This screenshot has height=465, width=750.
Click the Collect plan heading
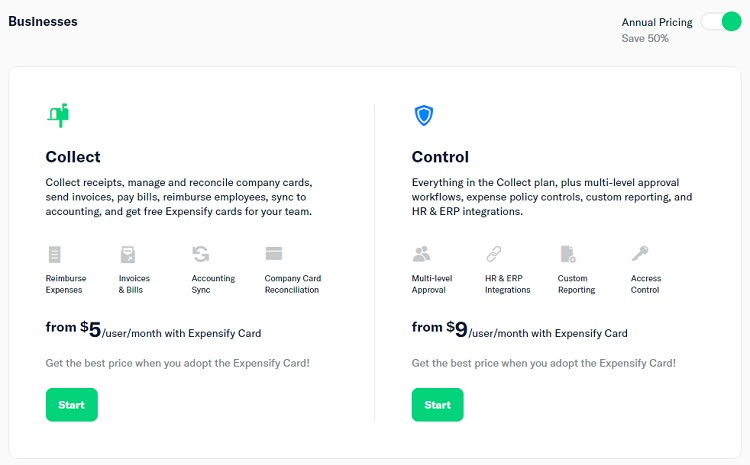73,157
